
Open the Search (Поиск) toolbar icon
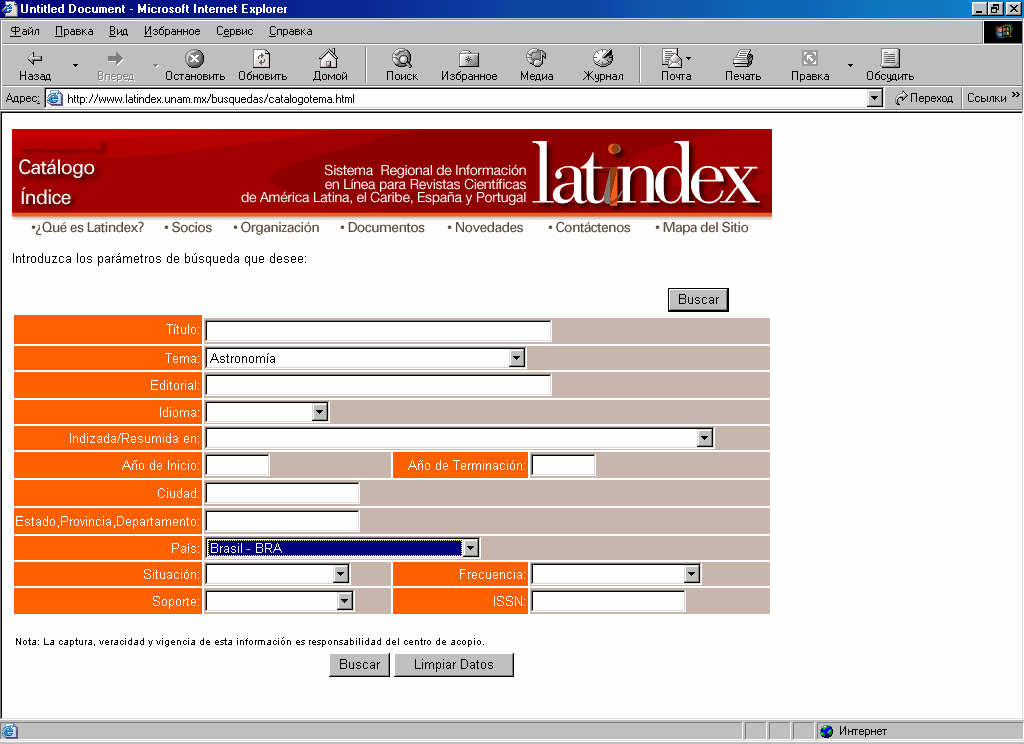coord(402,59)
